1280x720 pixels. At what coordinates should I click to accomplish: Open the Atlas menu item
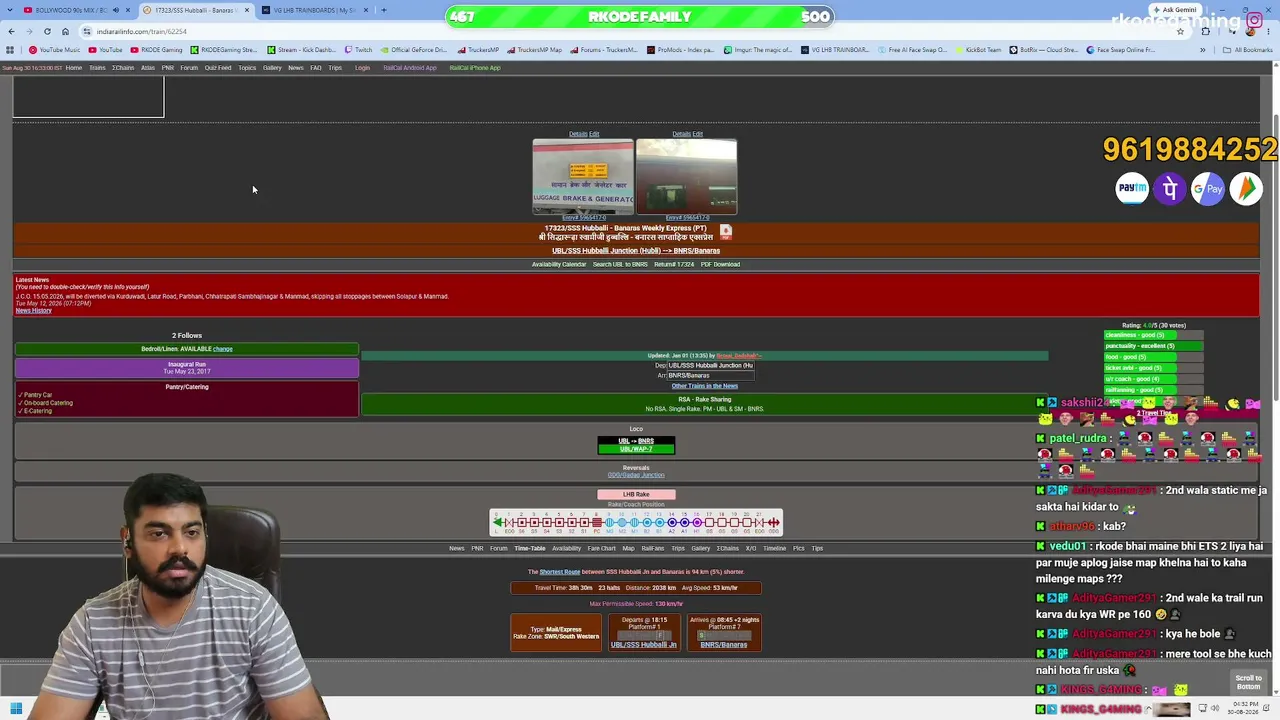click(x=148, y=68)
